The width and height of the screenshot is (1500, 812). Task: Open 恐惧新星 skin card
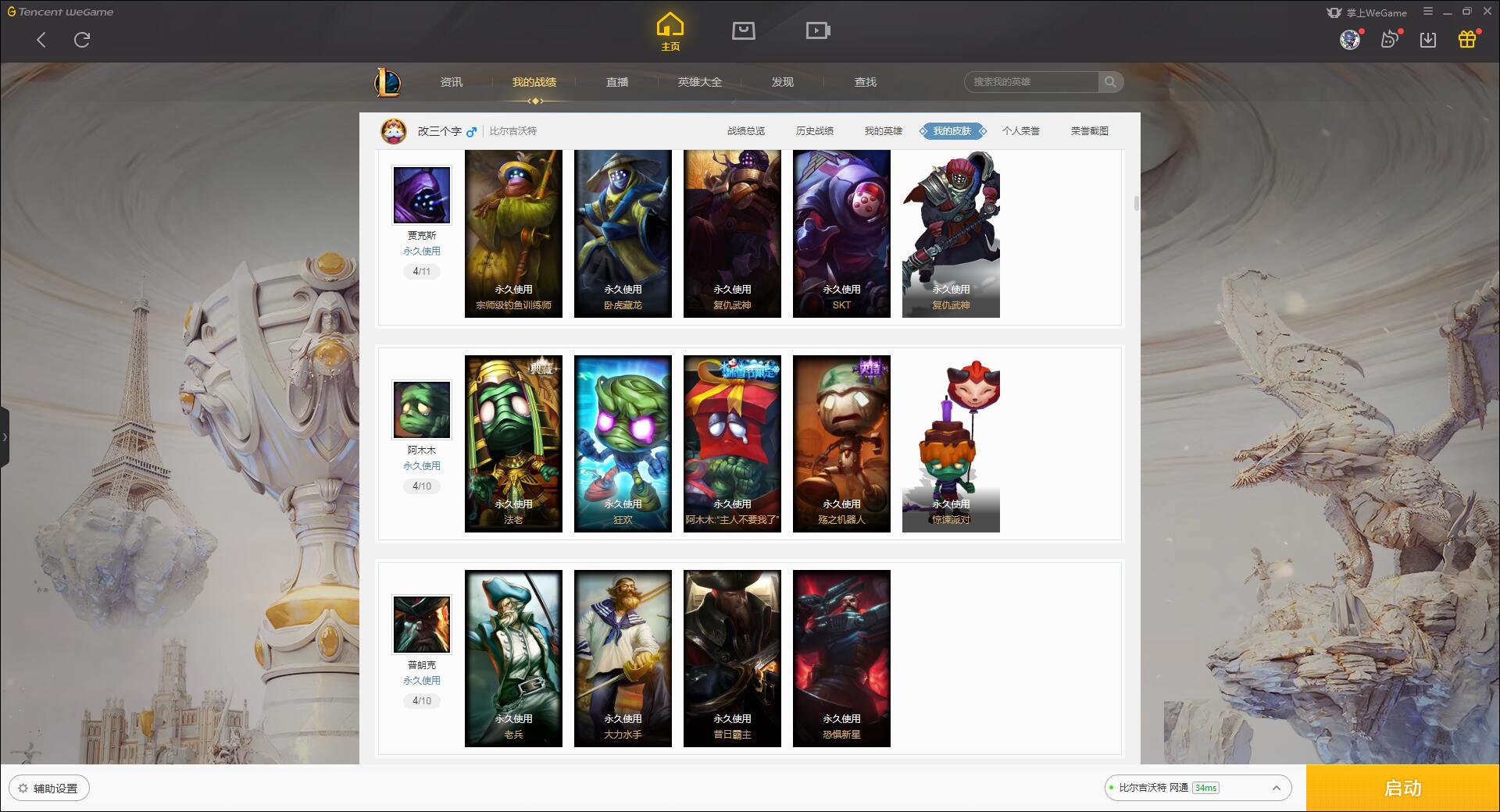click(841, 658)
